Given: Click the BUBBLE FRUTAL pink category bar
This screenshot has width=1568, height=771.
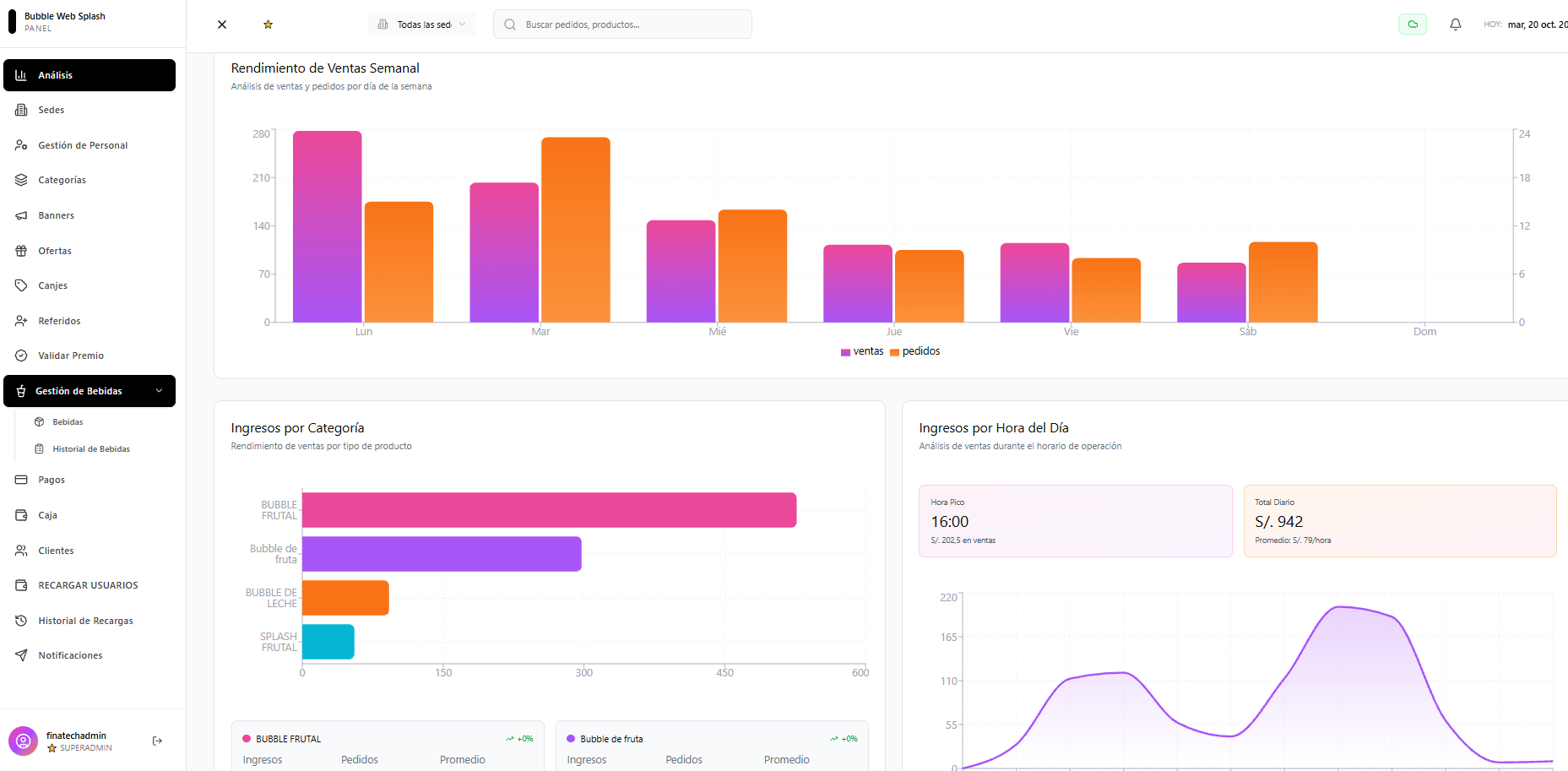Looking at the screenshot, I should point(550,510).
